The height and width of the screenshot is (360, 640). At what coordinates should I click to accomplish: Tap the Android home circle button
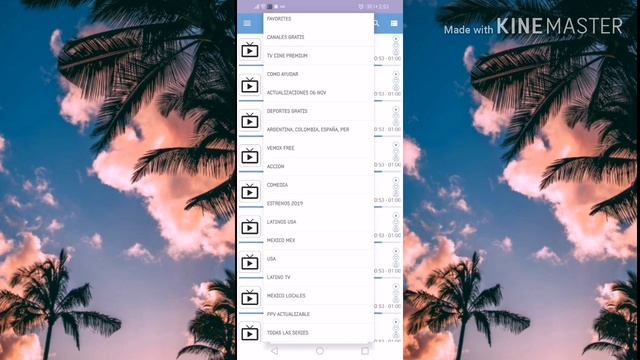(320, 351)
